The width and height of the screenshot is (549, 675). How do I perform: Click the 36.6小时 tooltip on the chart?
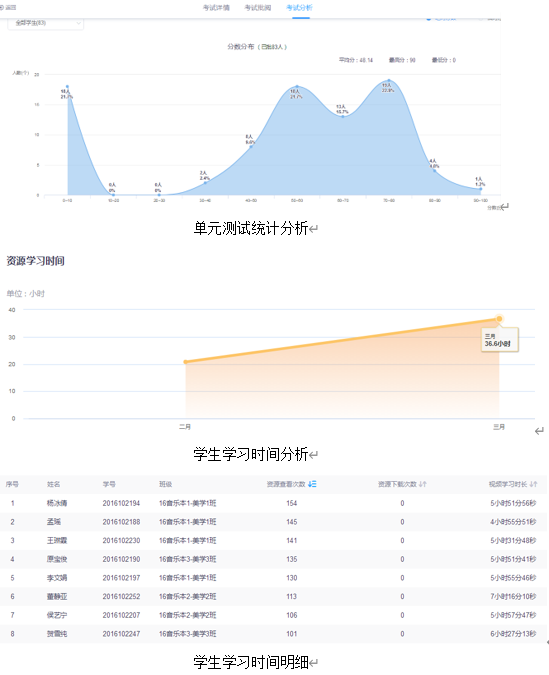tap(499, 340)
